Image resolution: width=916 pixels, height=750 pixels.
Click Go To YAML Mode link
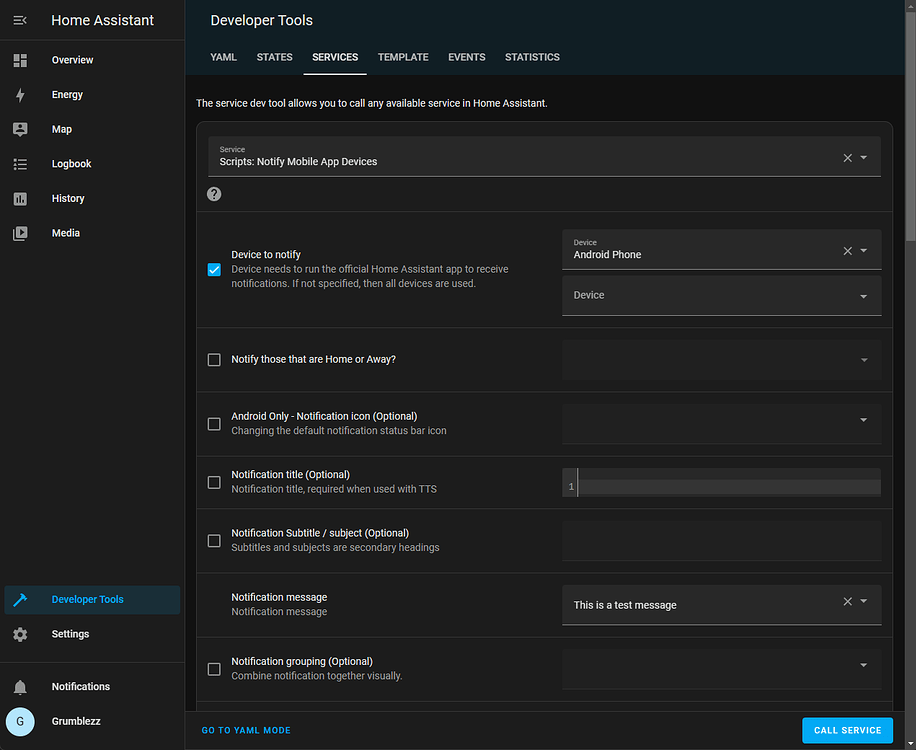pyautogui.click(x=246, y=731)
